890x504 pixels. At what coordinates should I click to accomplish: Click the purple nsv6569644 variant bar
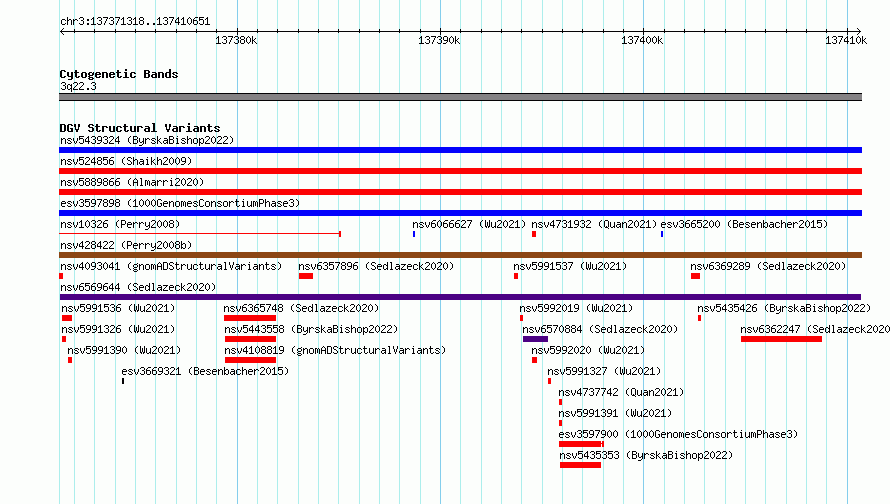(460, 297)
